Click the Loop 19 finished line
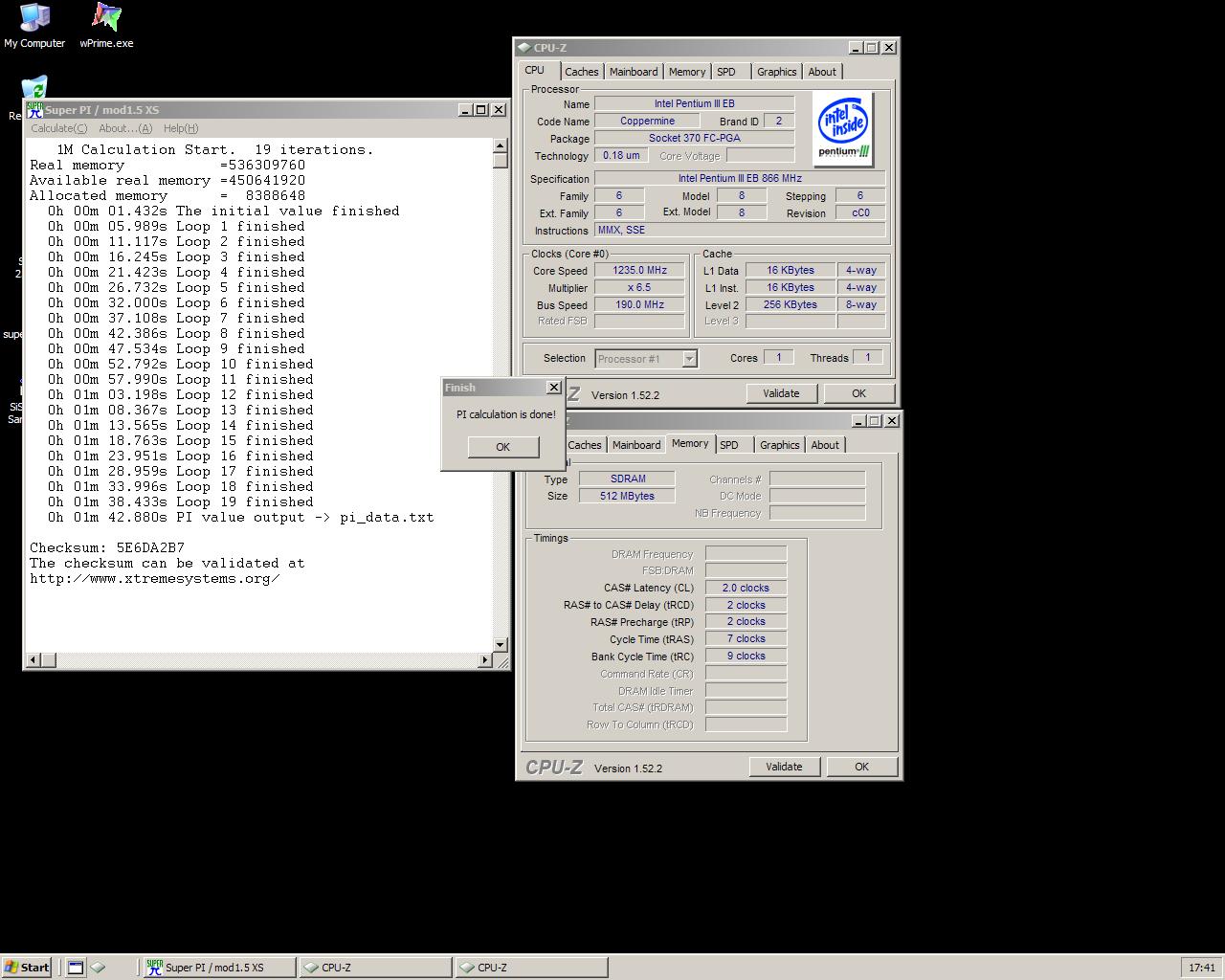Viewport: 1225px width, 980px height. [x=181, y=502]
